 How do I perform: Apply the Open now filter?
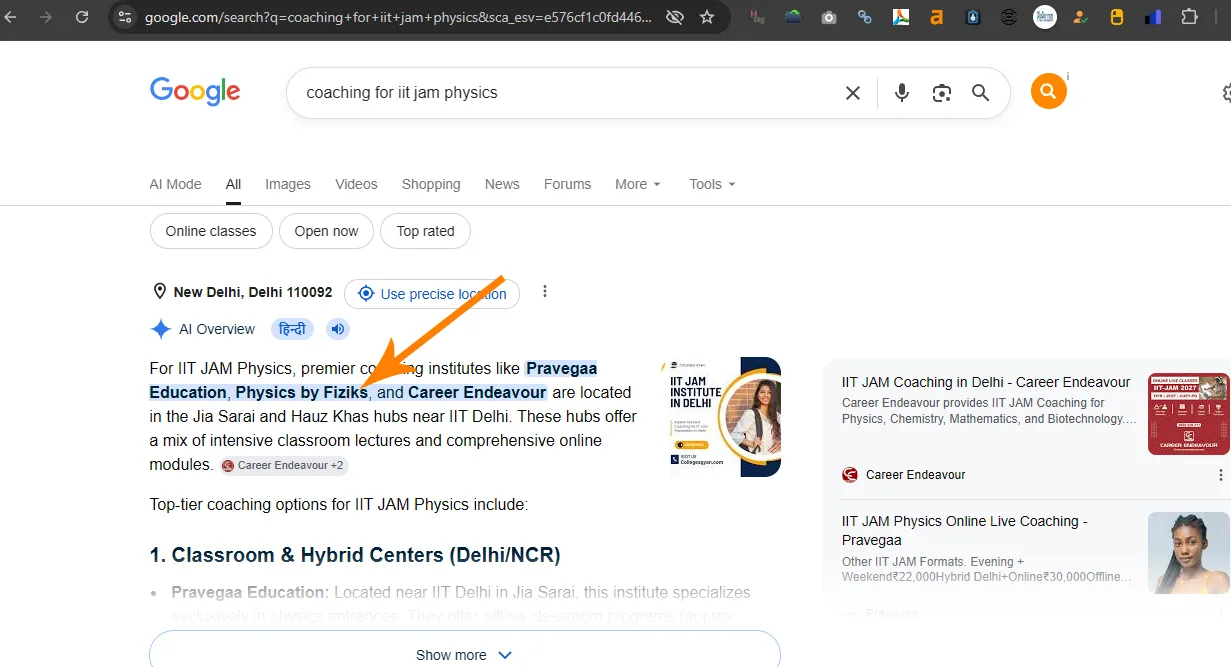pyautogui.click(x=326, y=231)
